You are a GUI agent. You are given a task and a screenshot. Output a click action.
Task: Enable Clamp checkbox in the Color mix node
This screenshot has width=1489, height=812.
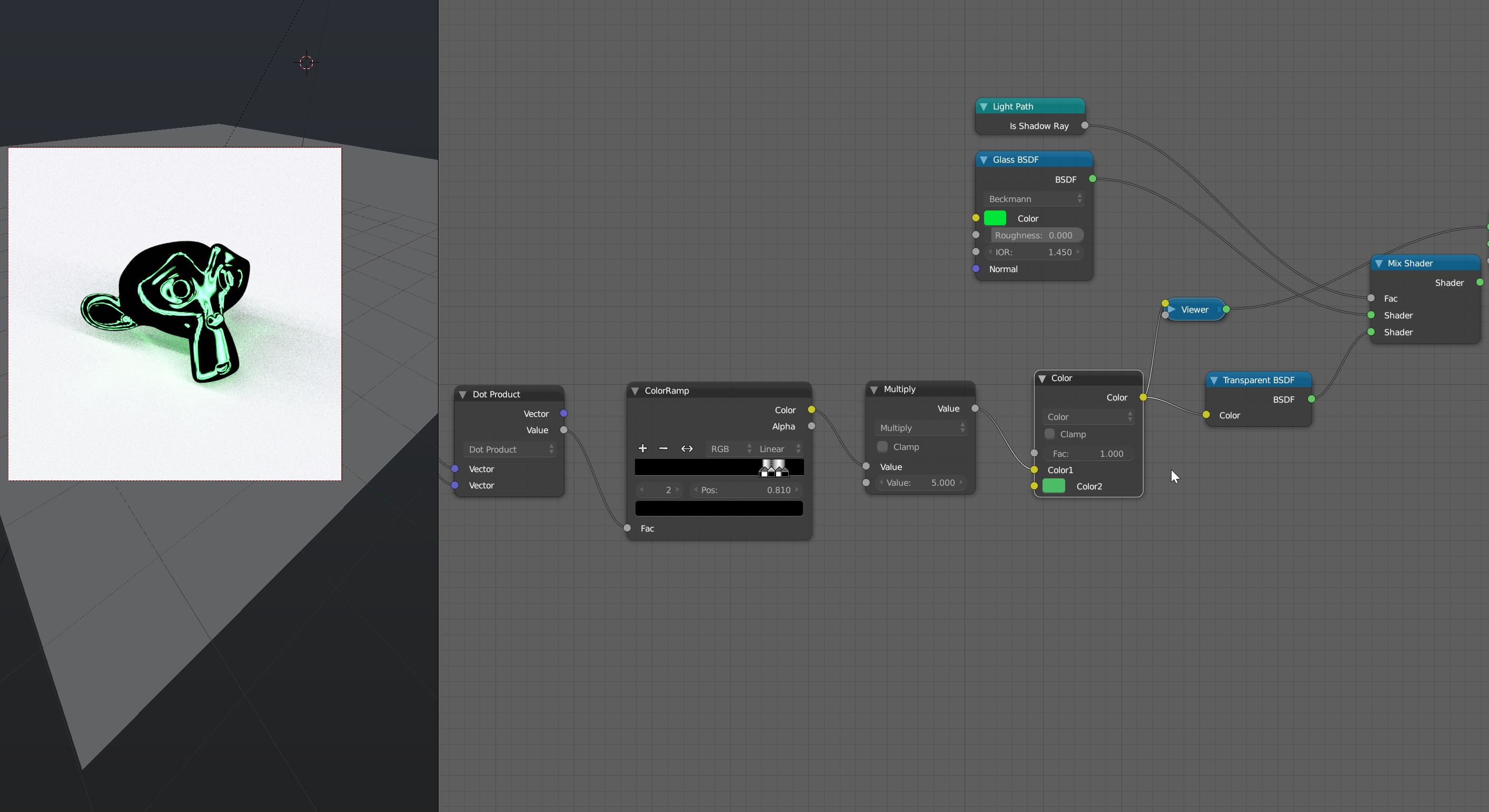click(1050, 434)
